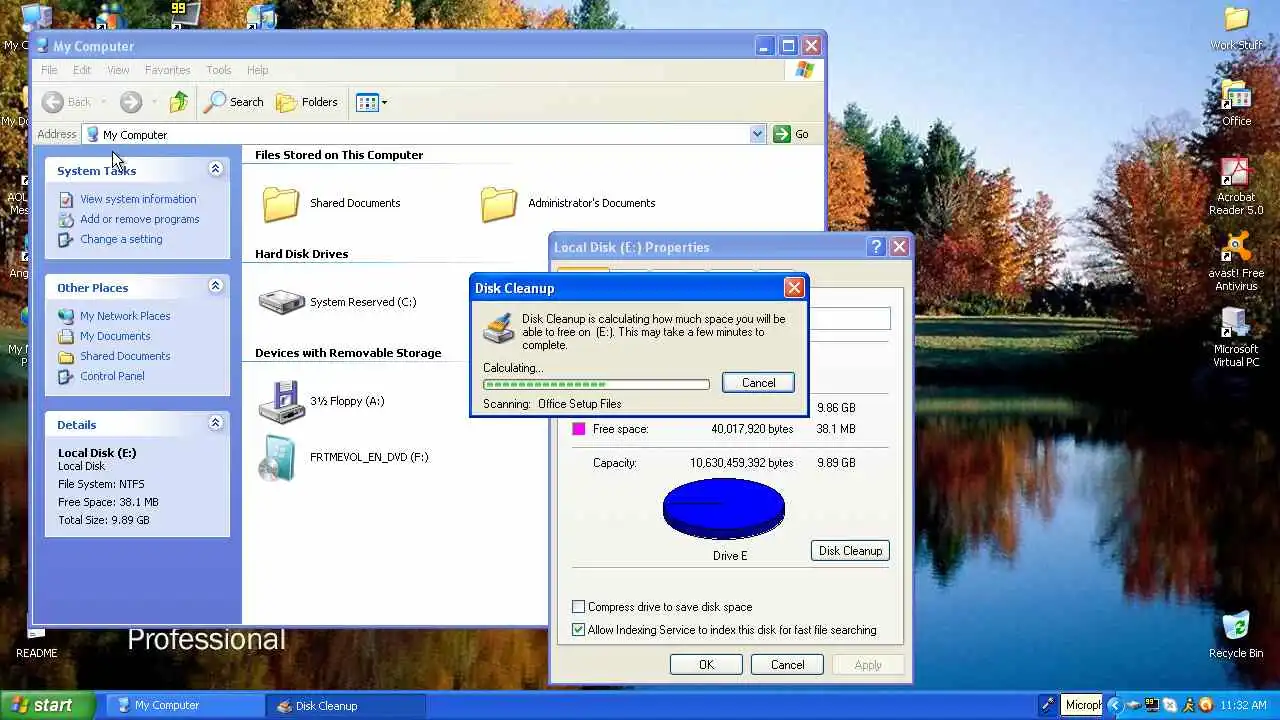This screenshot has height=720, width=1280.
Task: Open the Help menu
Action: [257, 70]
